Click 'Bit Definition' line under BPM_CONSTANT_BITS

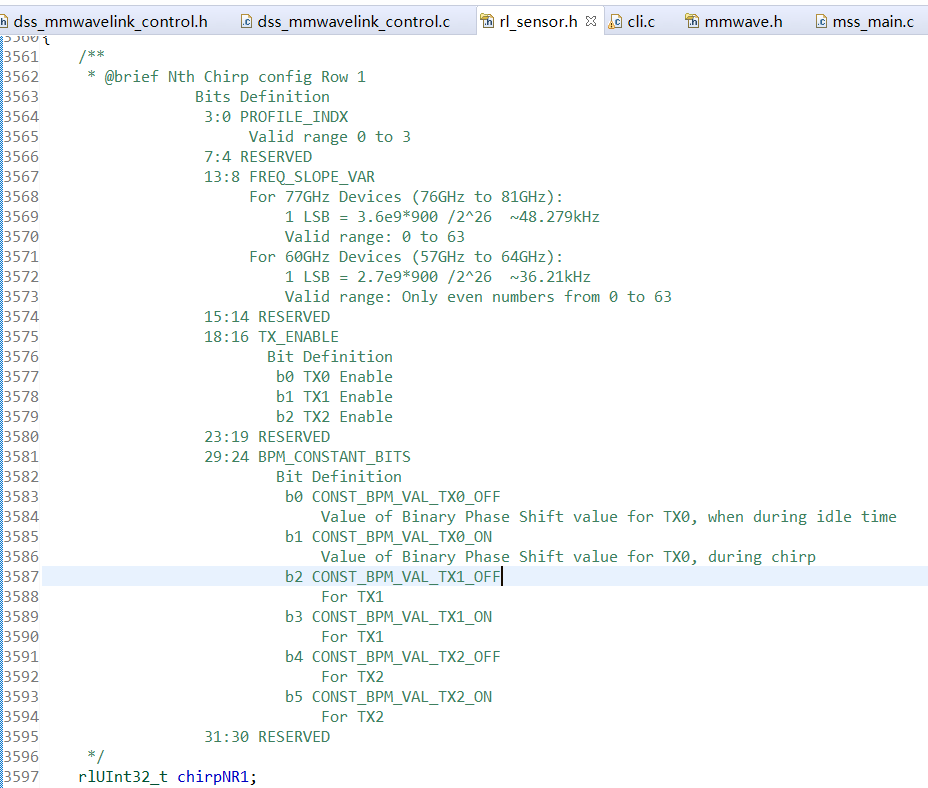click(x=339, y=477)
